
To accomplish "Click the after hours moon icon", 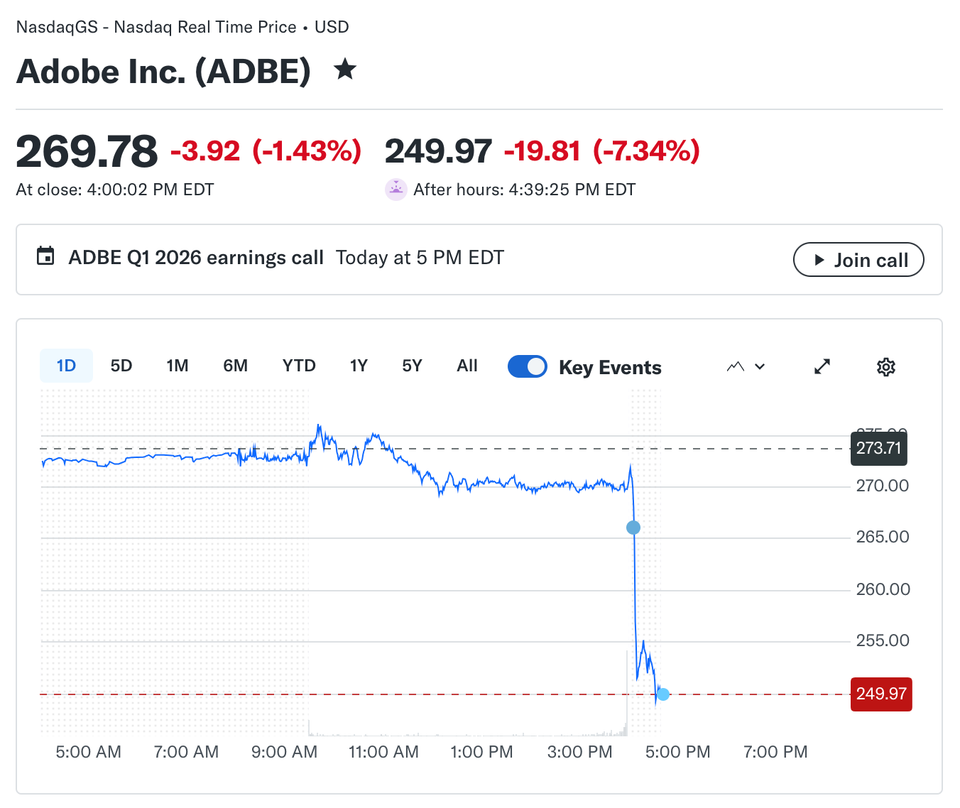I will pyautogui.click(x=395, y=189).
